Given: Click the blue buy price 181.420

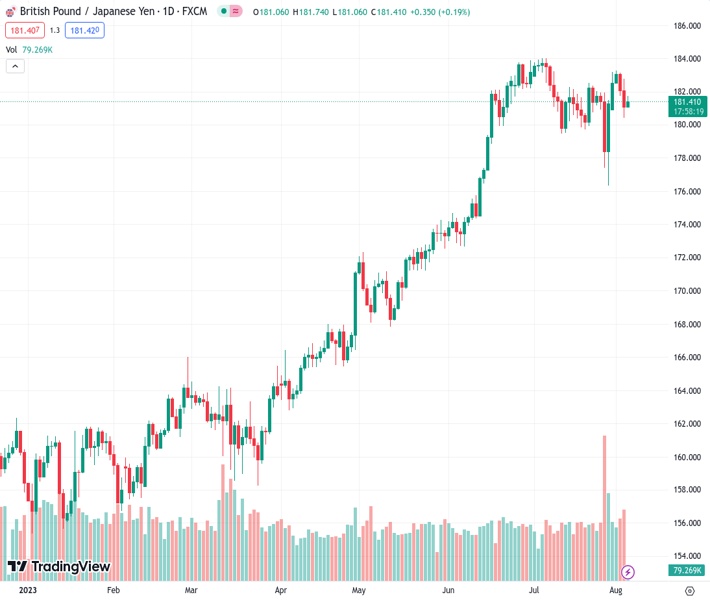Looking at the screenshot, I should pos(85,30).
